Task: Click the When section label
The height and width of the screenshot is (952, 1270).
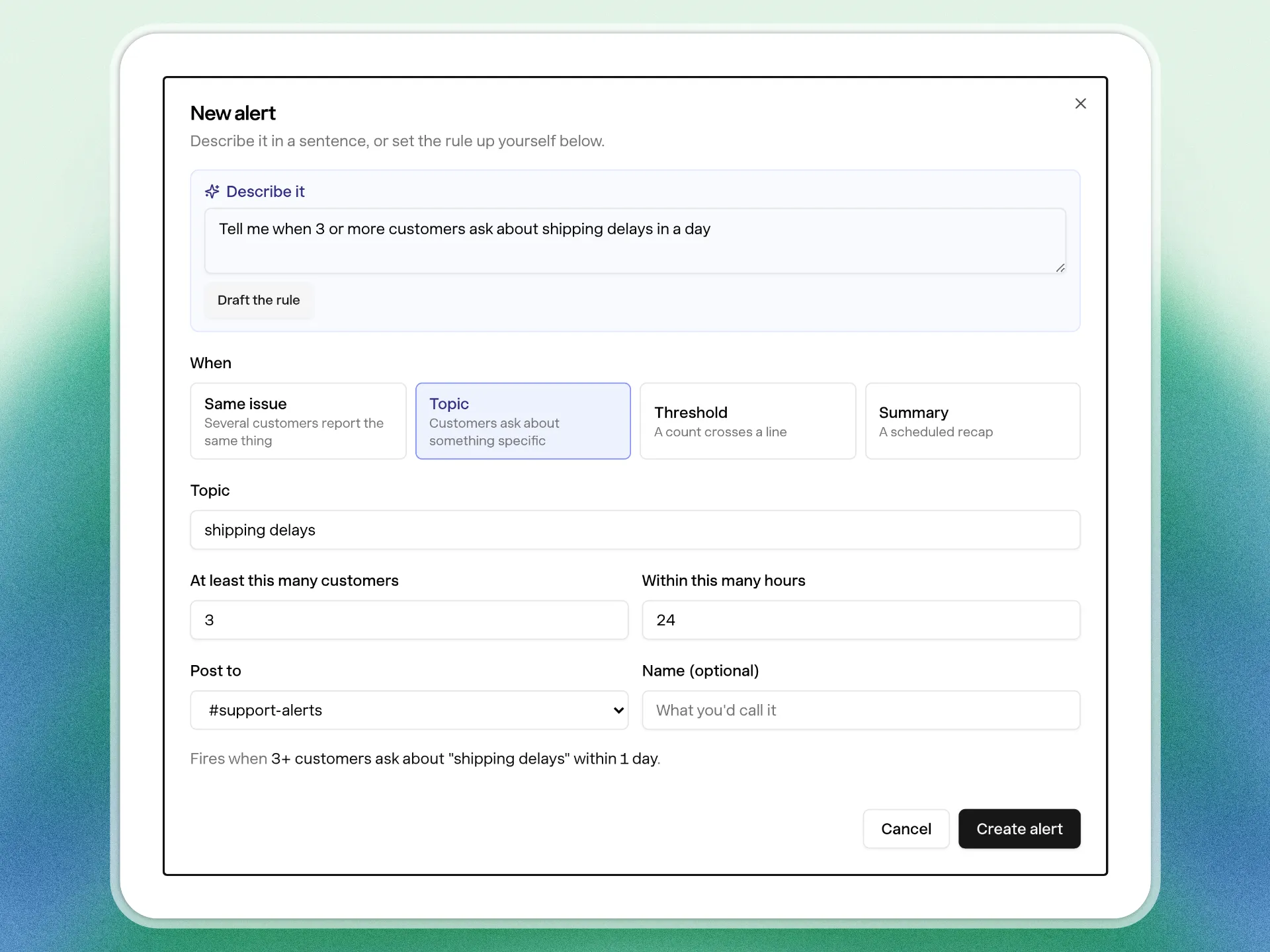Action: click(211, 363)
